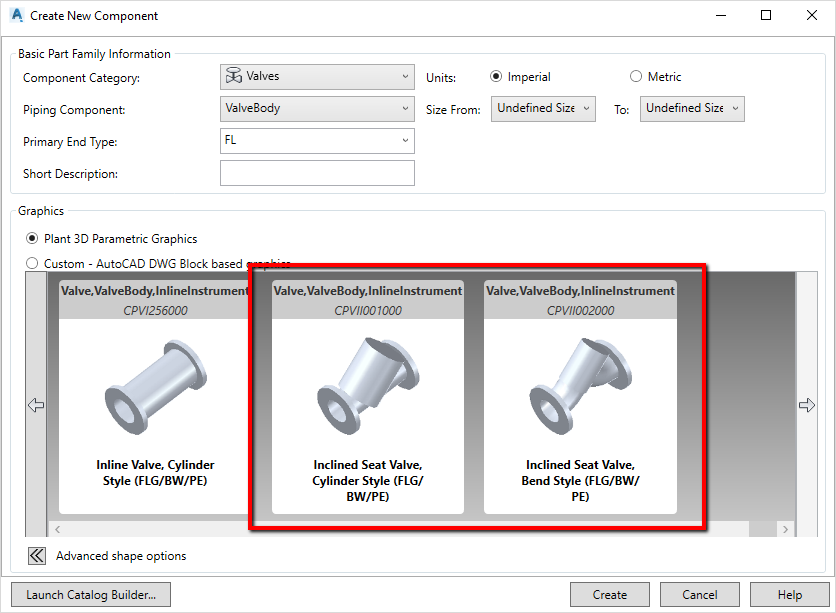The image size is (836, 613).
Task: Select the Inline Valve Cylinder Style thumbnail
Action: [x=155, y=397]
